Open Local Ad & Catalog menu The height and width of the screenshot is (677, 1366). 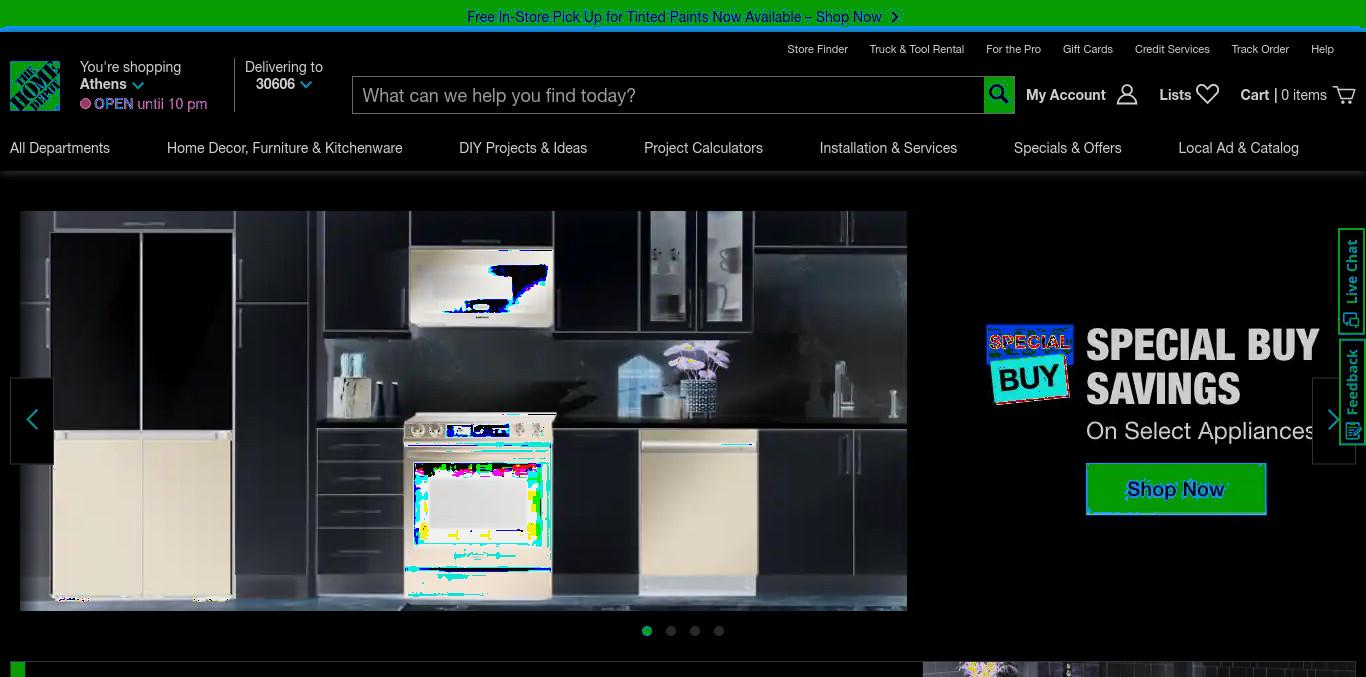(1239, 148)
